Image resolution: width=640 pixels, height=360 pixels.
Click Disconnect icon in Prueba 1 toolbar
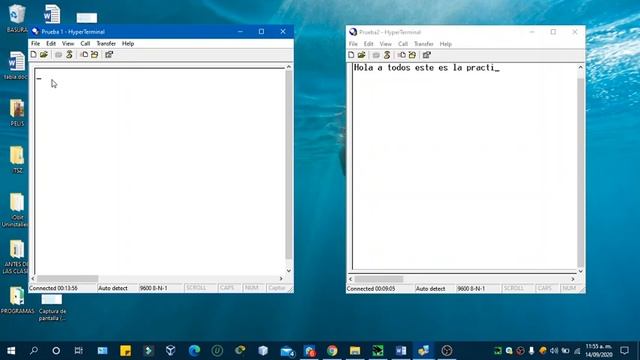click(69, 54)
